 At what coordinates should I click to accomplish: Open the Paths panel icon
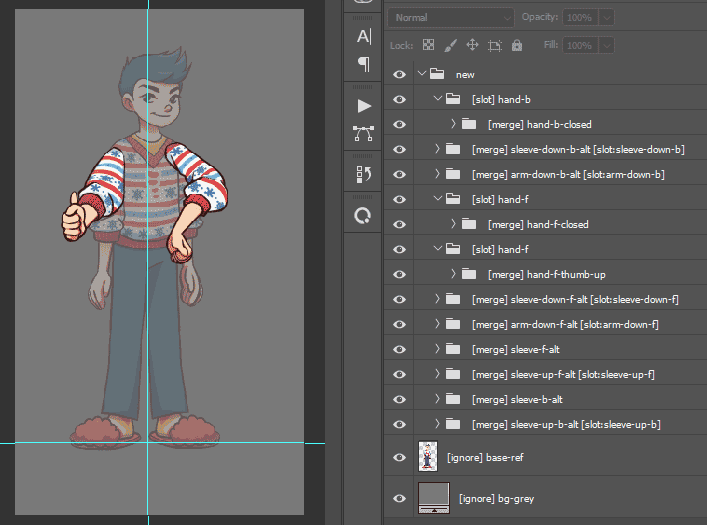point(363,133)
